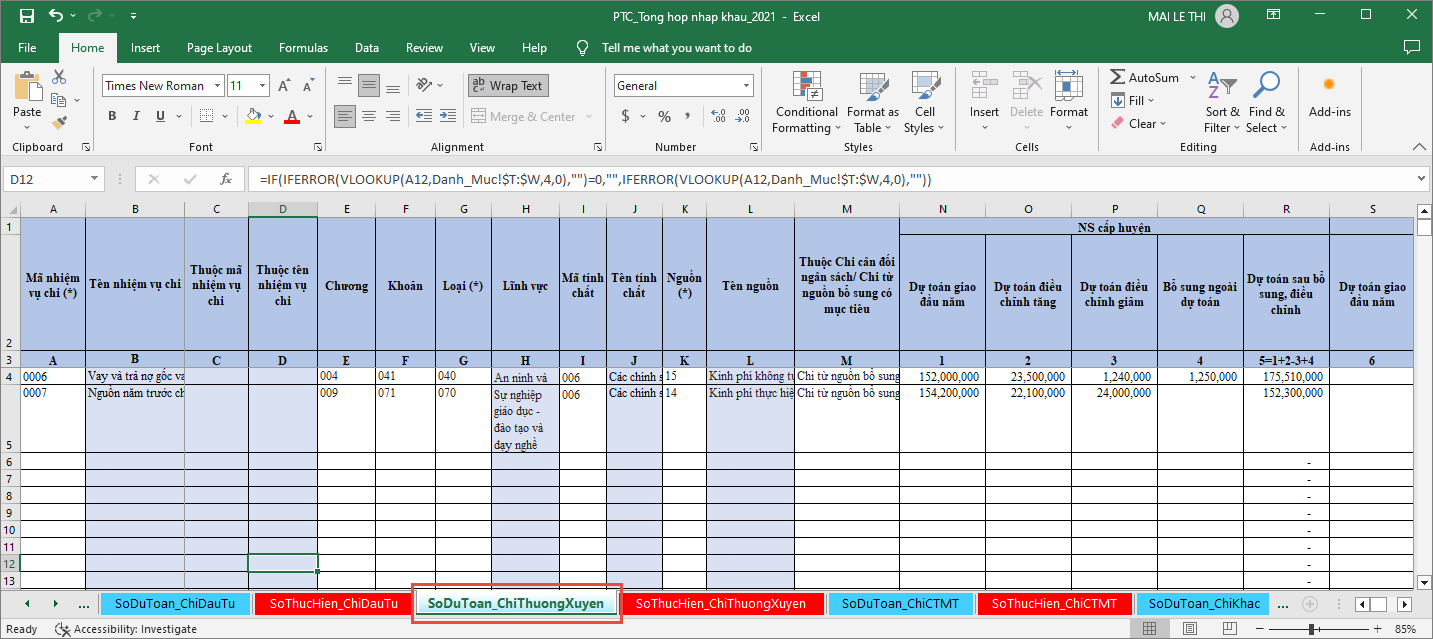
Task: Toggle Wrap Text option
Action: [x=507, y=86]
